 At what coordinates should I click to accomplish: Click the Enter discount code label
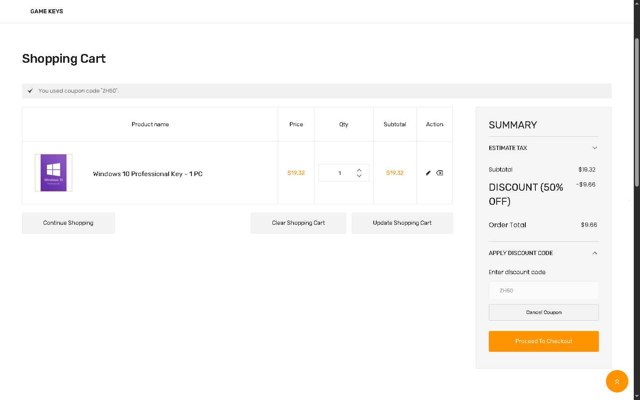[517, 272]
